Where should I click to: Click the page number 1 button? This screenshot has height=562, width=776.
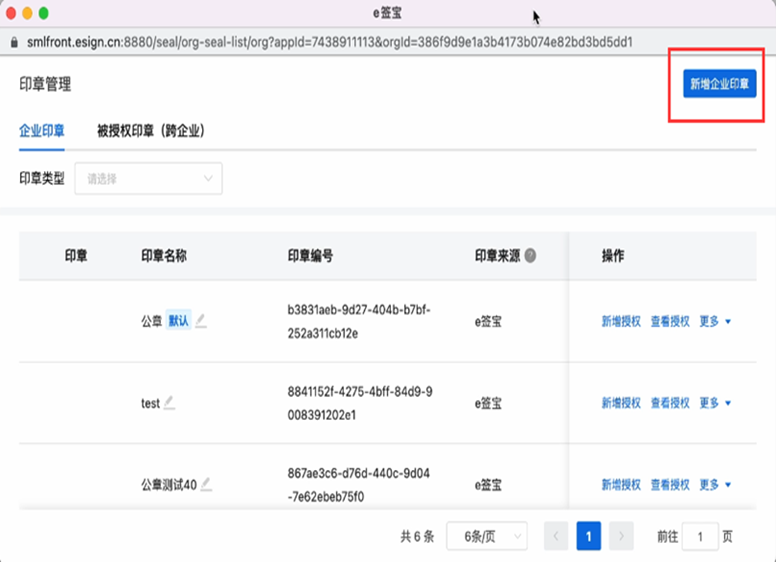588,537
